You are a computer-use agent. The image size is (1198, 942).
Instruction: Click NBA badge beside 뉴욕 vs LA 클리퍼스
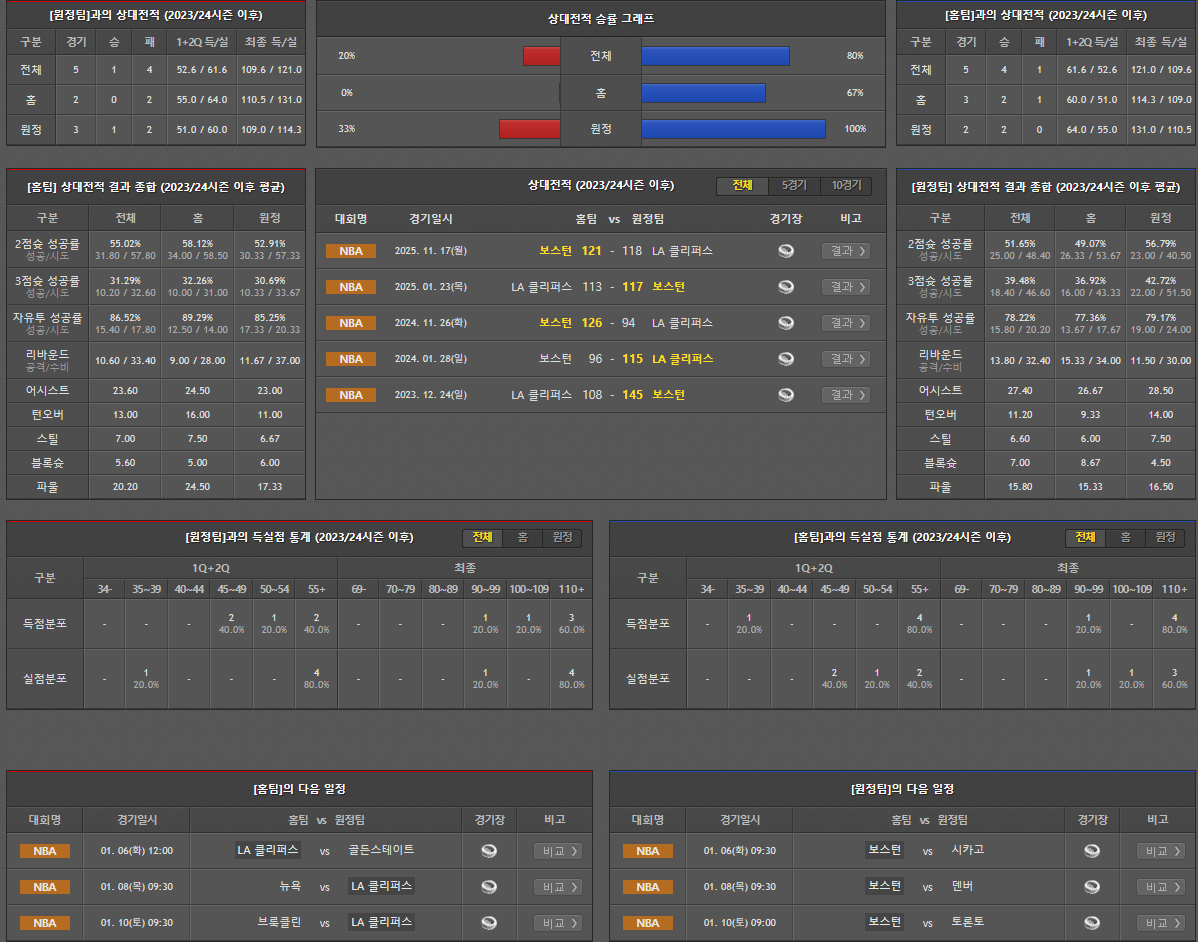pos(45,887)
